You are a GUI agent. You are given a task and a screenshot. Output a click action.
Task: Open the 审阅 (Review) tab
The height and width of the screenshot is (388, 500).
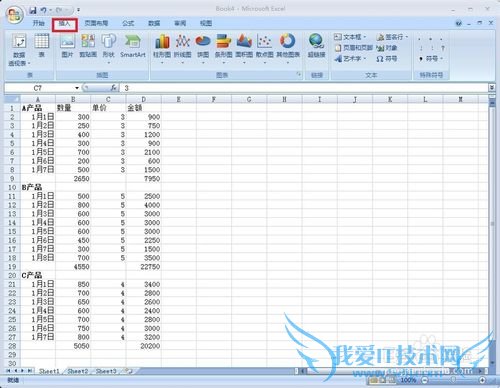(x=180, y=23)
